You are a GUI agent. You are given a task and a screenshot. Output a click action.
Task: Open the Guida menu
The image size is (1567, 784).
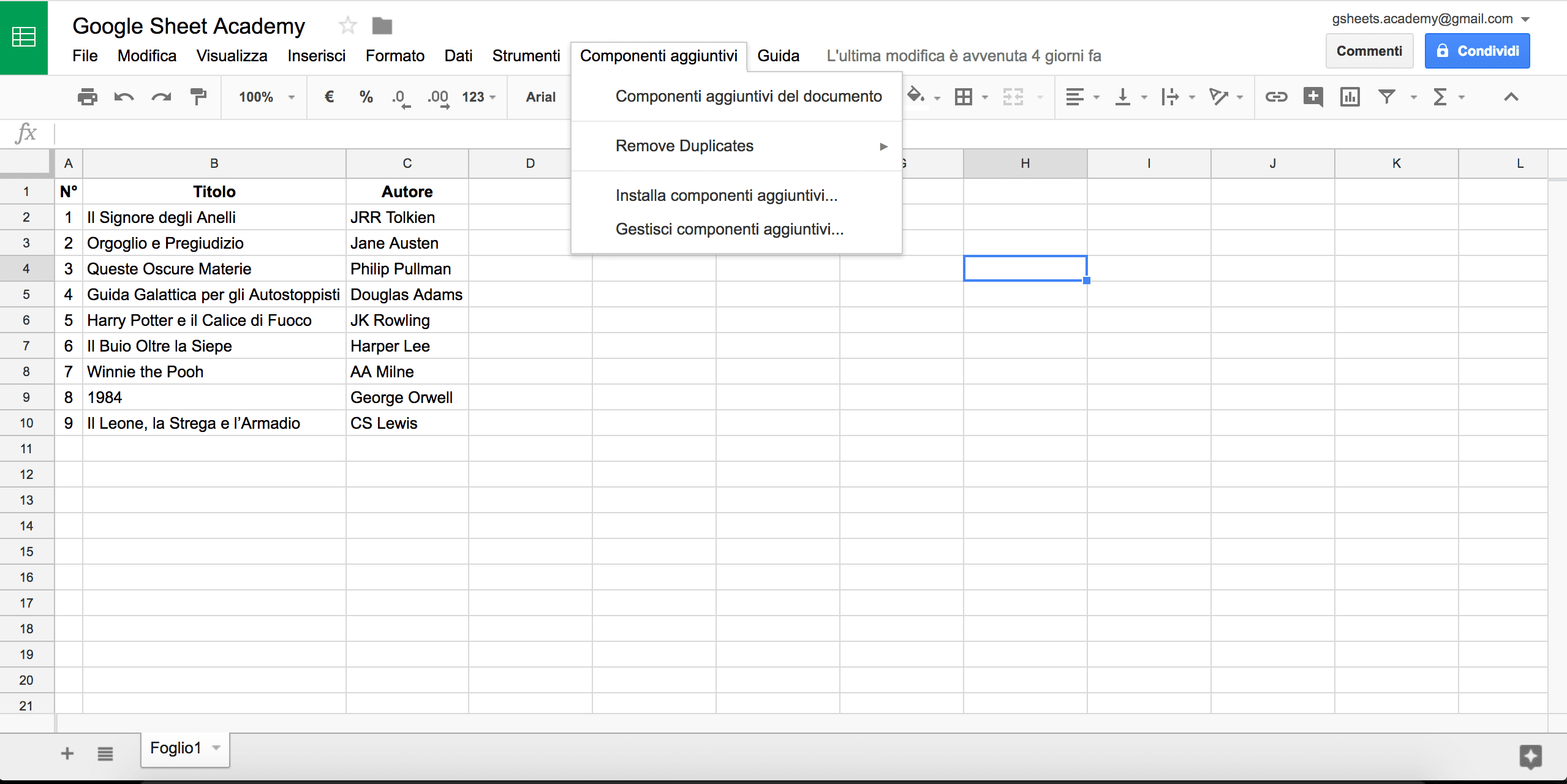[779, 56]
